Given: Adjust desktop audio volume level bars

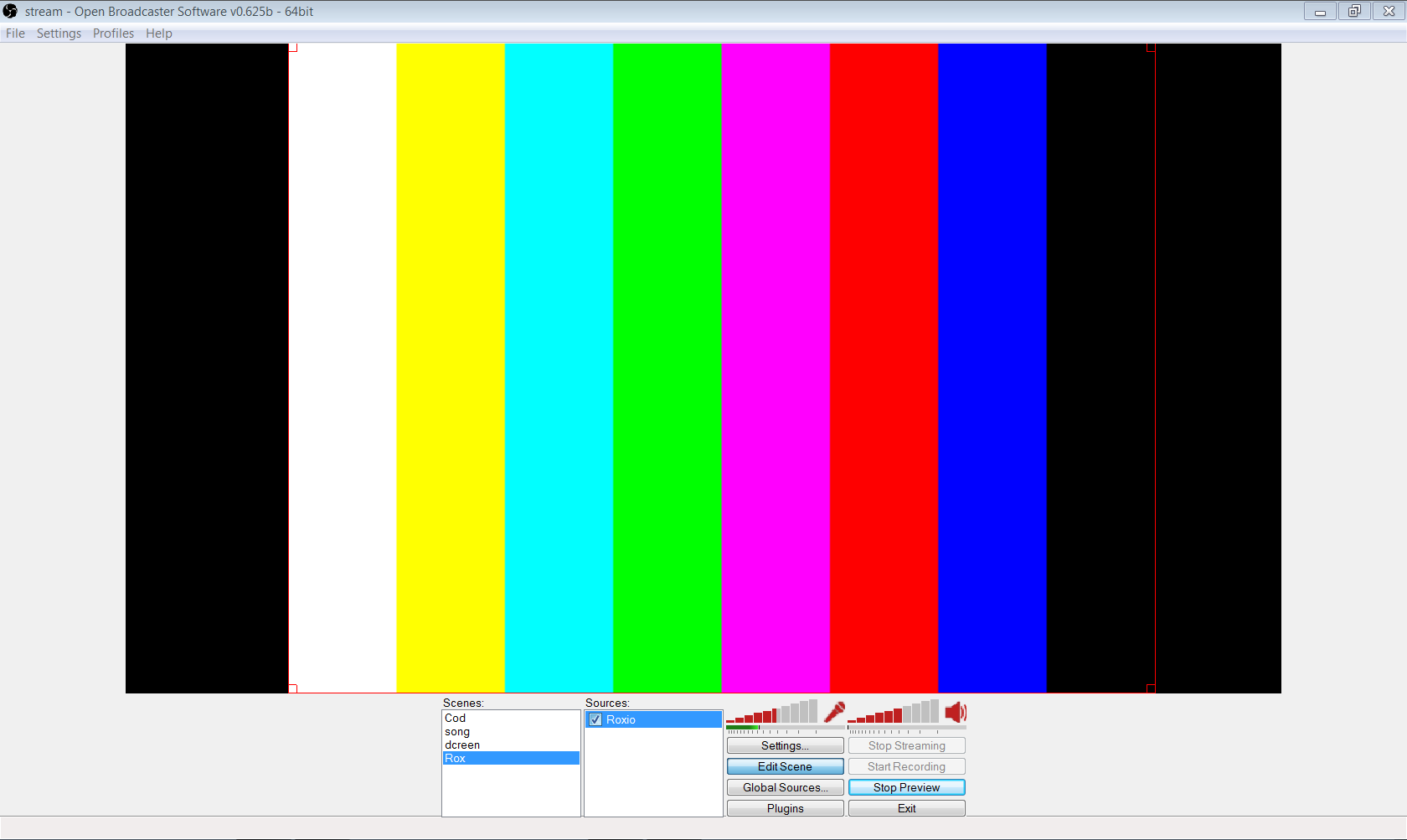Looking at the screenshot, I should tap(893, 712).
